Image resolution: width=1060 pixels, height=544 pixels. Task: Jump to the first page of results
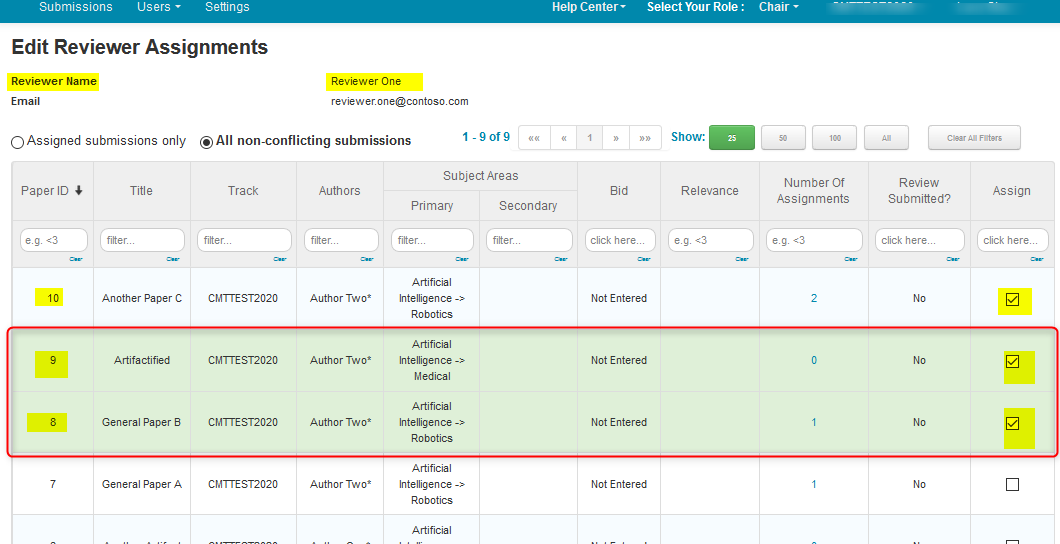[x=534, y=138]
